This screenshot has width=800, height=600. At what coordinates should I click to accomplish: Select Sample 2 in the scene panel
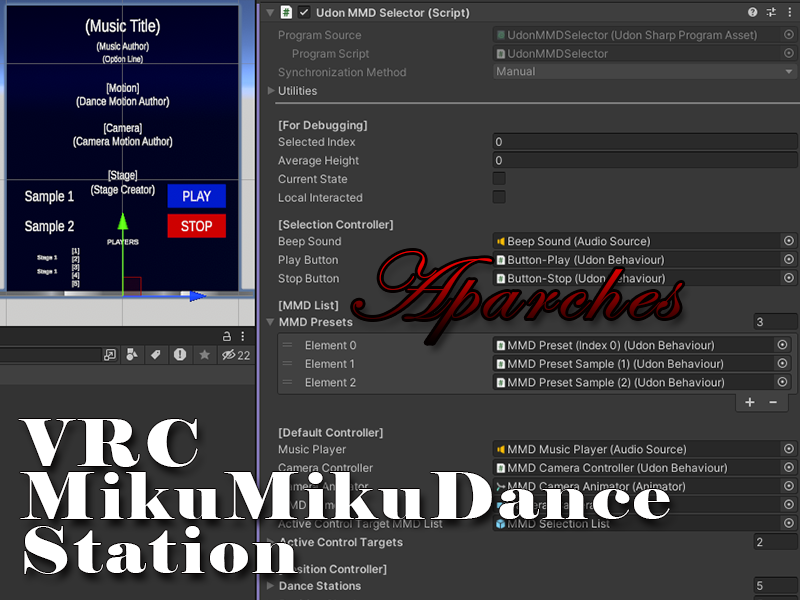(x=49, y=226)
